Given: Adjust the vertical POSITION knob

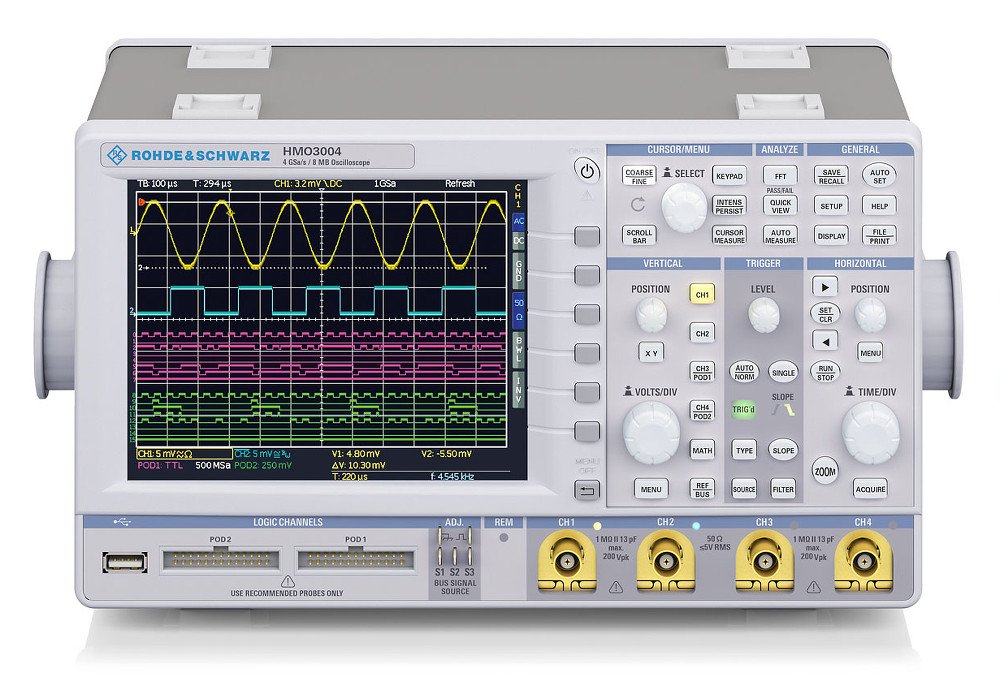Looking at the screenshot, I should point(651,315).
